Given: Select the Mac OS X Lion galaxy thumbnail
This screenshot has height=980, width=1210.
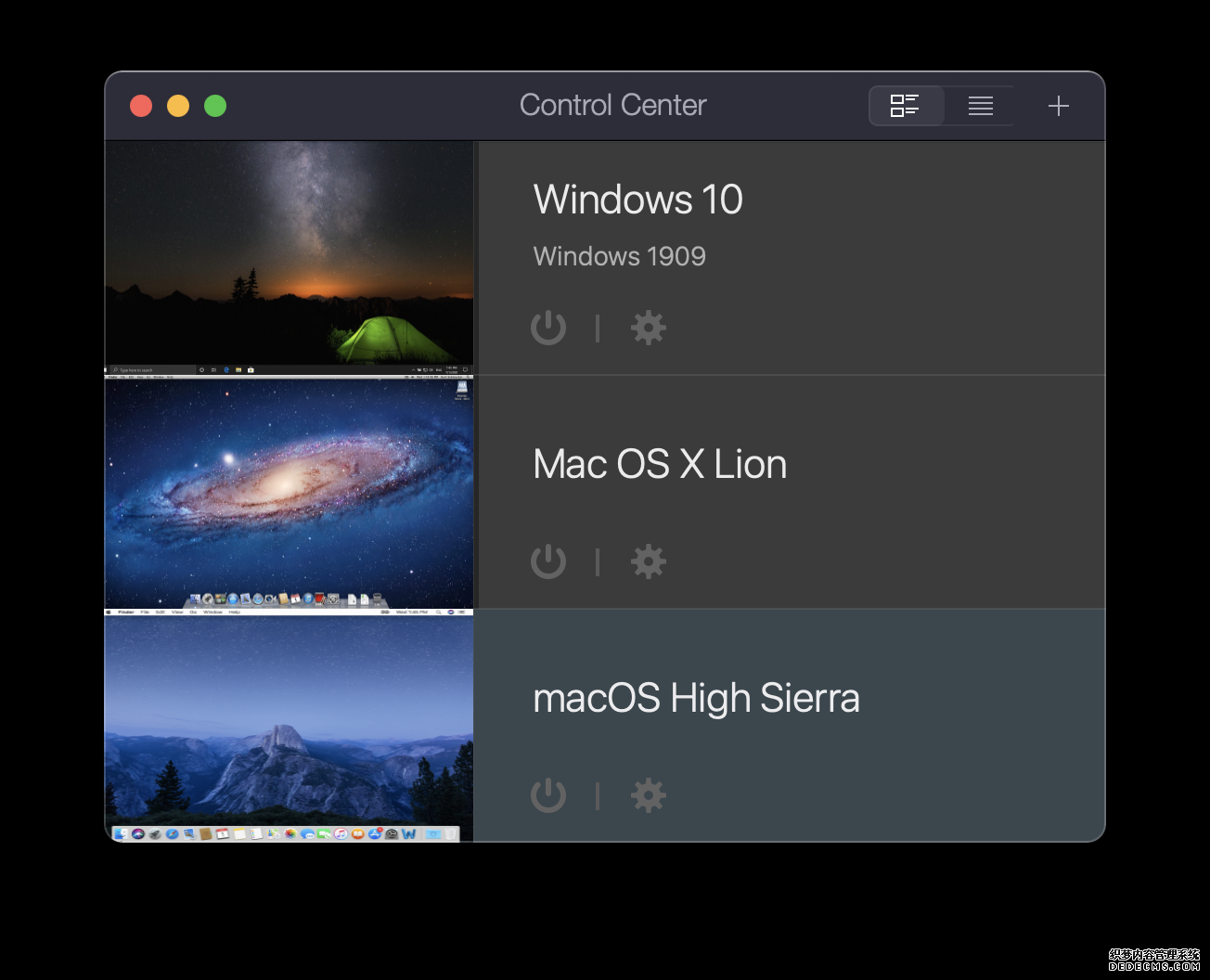Looking at the screenshot, I should (289, 492).
